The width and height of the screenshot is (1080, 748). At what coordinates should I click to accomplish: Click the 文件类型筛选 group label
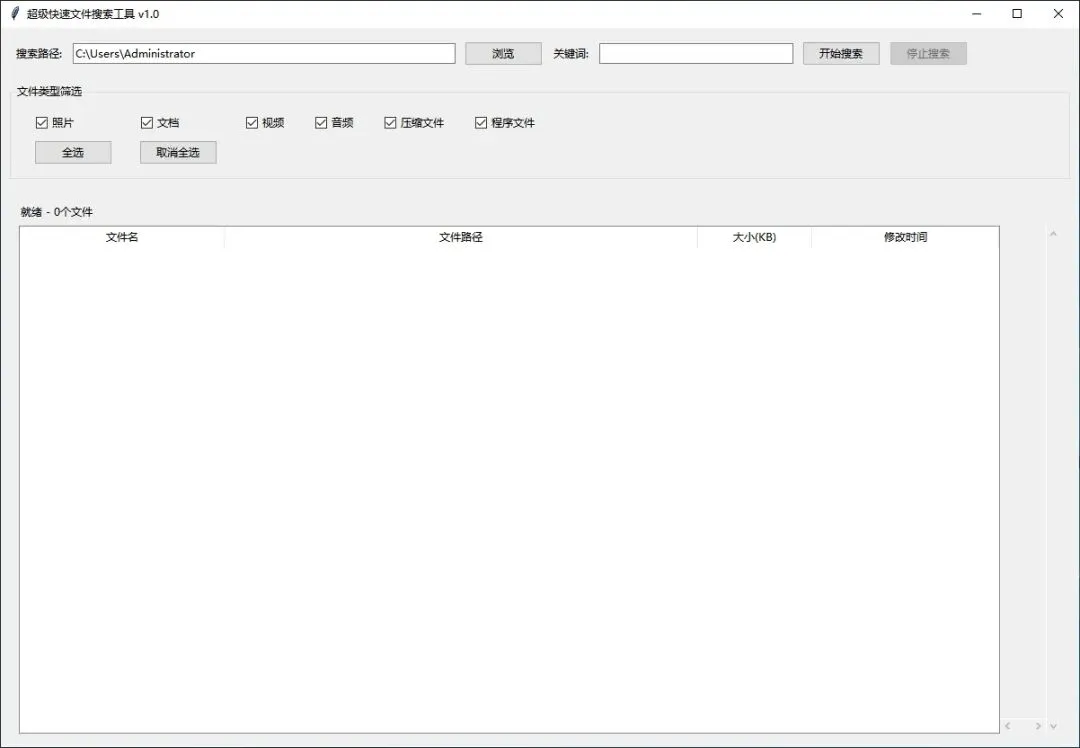click(49, 91)
